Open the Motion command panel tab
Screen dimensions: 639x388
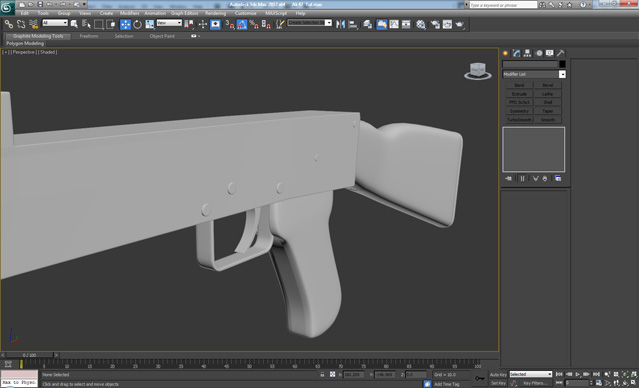[x=539, y=53]
